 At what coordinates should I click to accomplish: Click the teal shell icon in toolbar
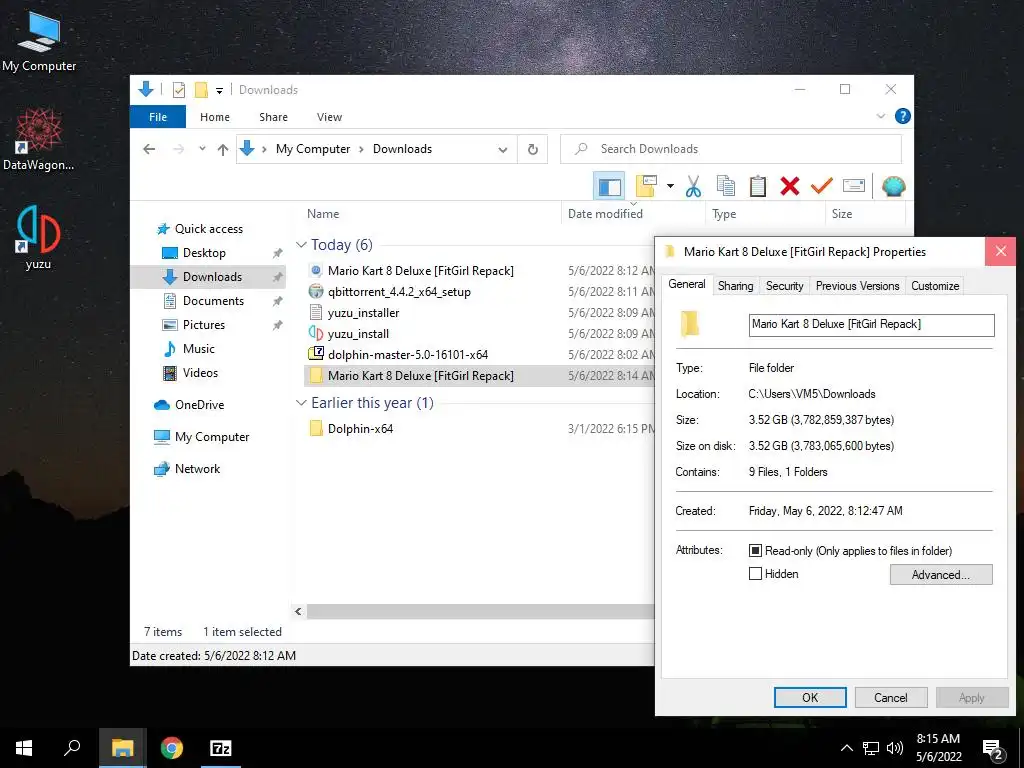pyautogui.click(x=893, y=187)
